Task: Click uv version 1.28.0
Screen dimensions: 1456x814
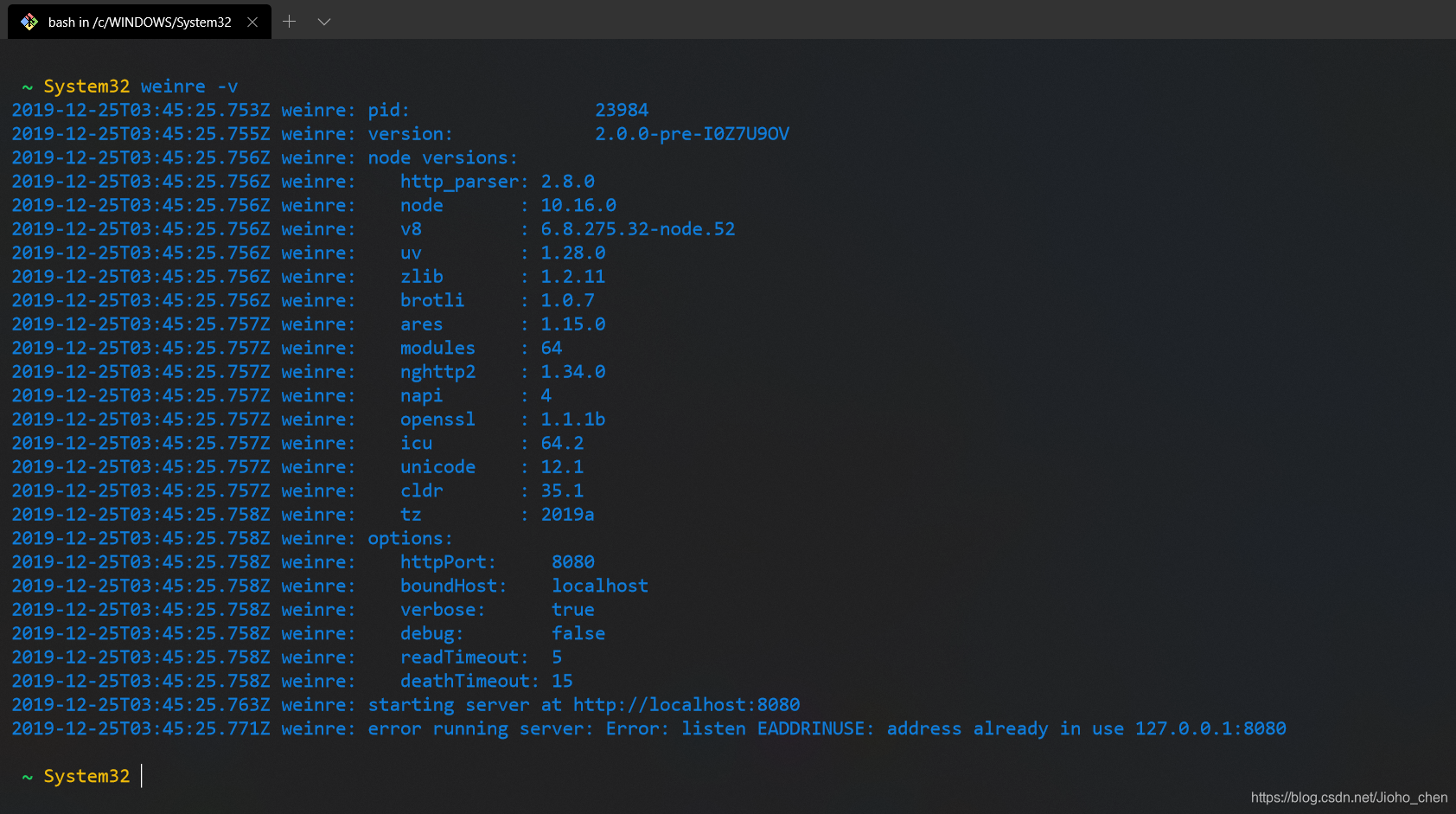Action: (573, 253)
